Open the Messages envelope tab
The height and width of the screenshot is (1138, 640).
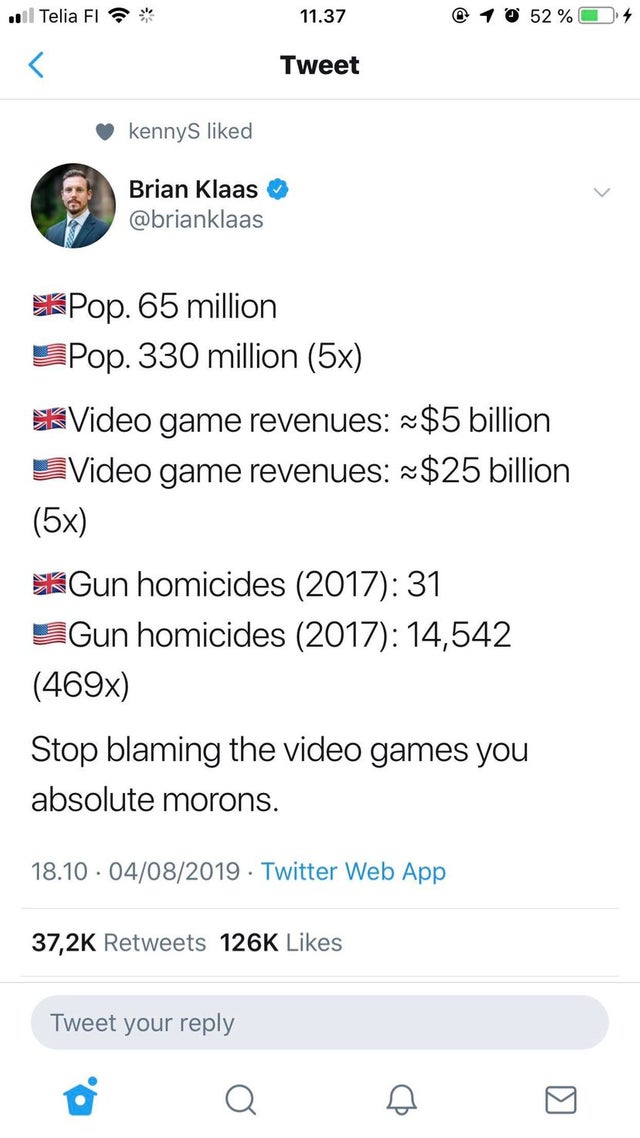point(560,1100)
